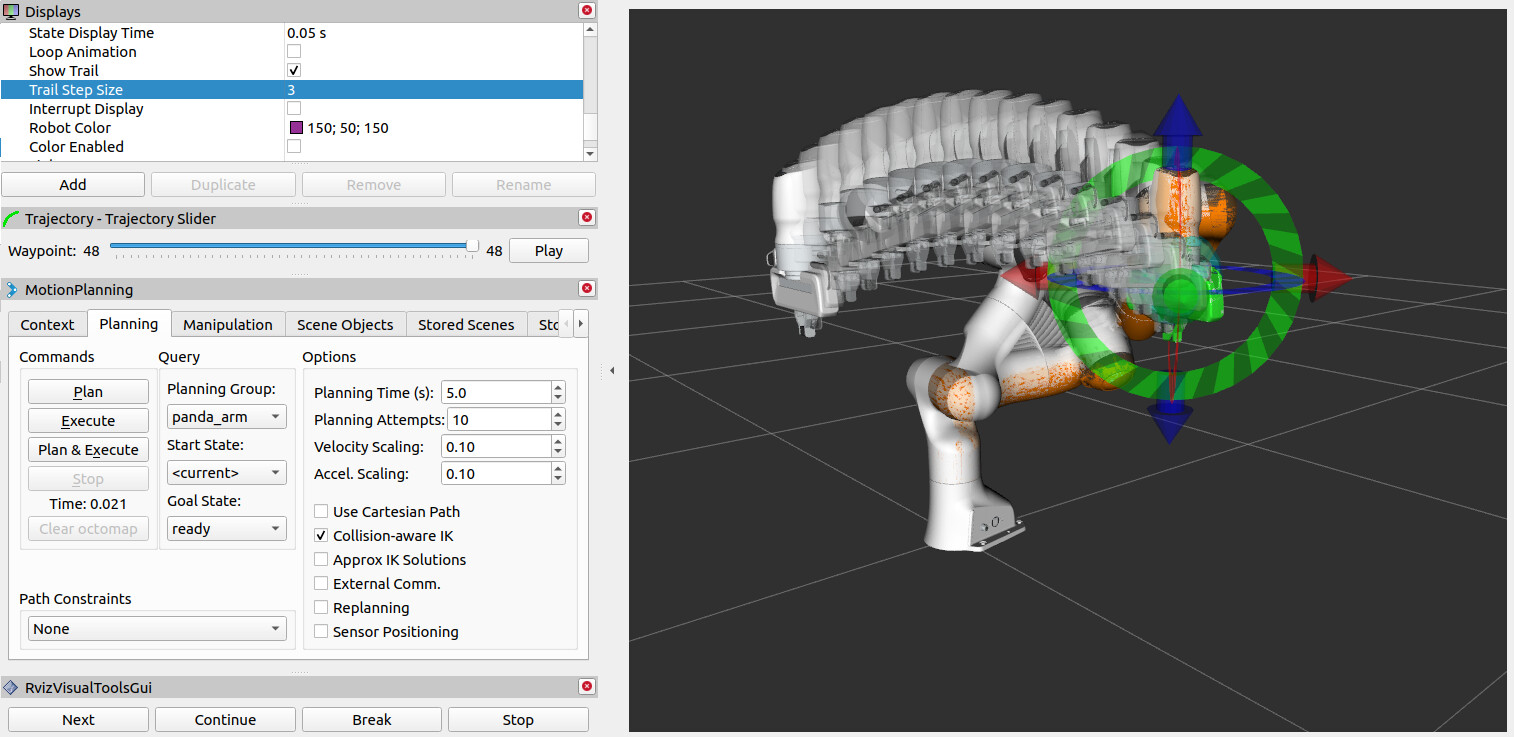This screenshot has width=1514, height=737.
Task: Increase Planning Time with up arrow
Action: point(558,386)
